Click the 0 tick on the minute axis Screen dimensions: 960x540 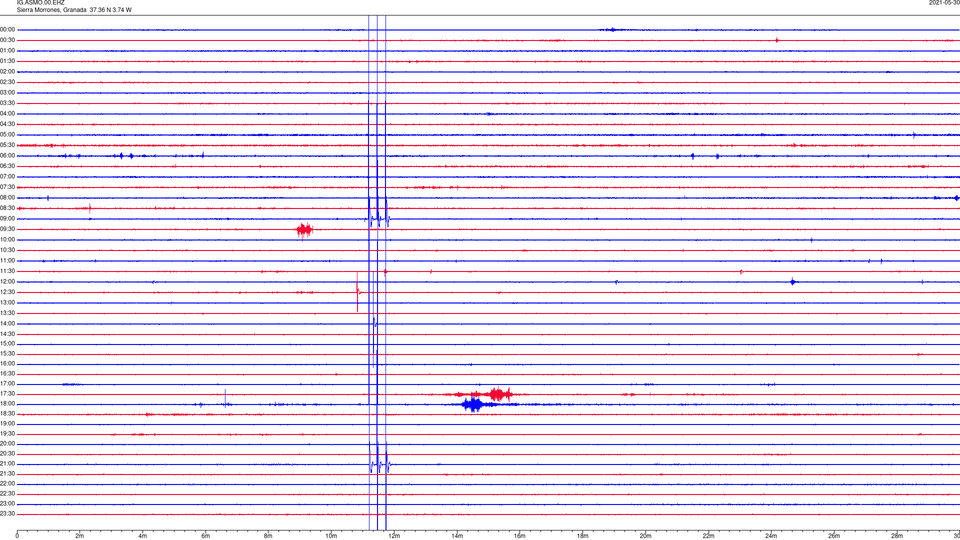(x=17, y=536)
